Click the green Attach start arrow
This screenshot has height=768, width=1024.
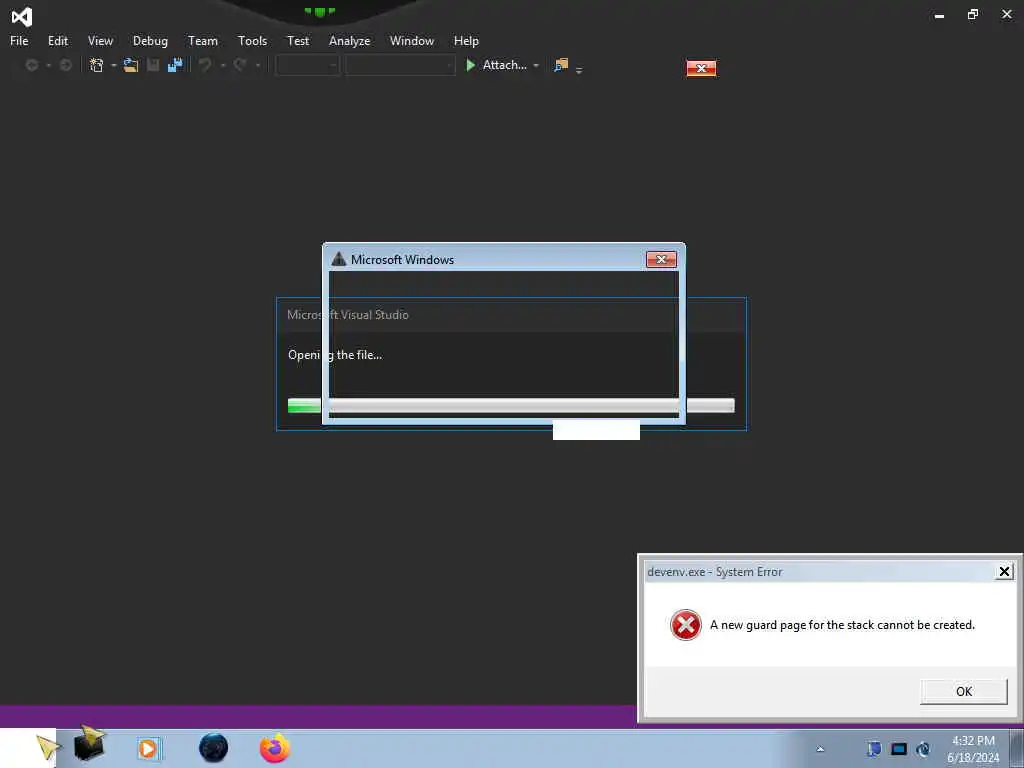click(470, 65)
